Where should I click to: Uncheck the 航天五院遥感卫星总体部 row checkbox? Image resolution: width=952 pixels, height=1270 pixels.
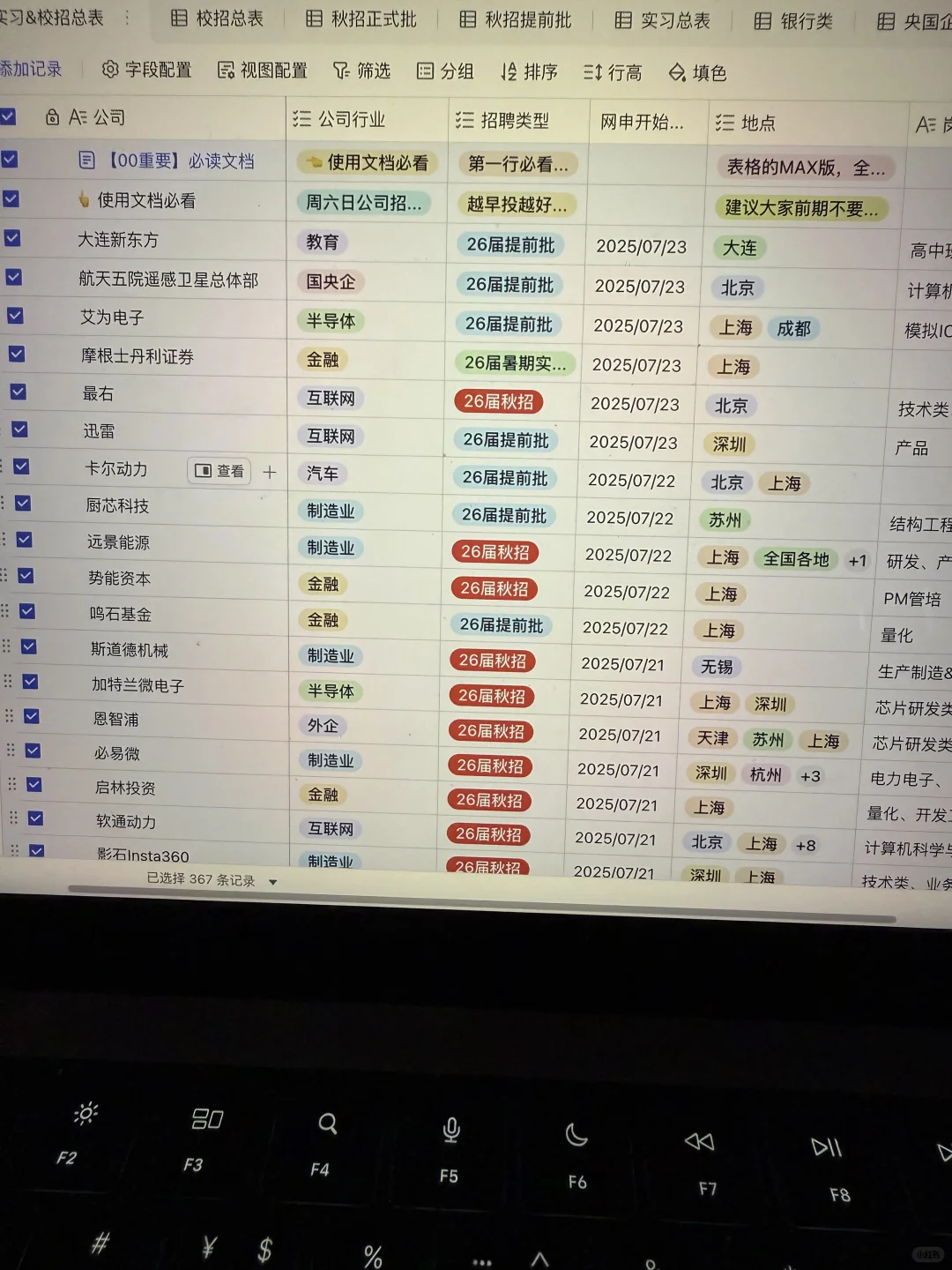point(13,277)
